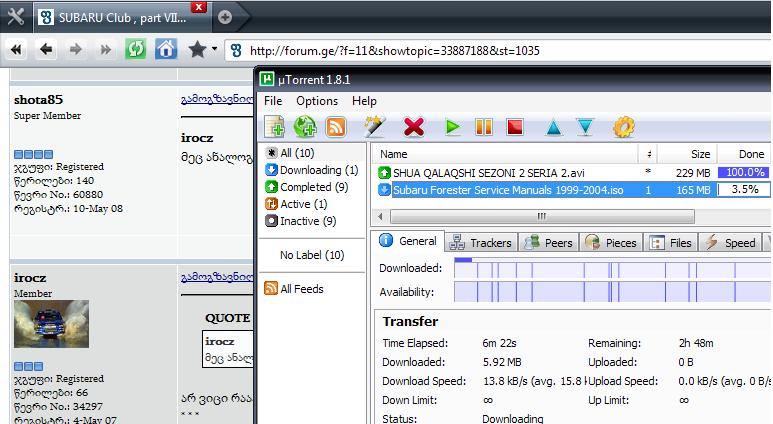Image resolution: width=773 pixels, height=424 pixels.
Task: Switch to General tab
Action: 408,241
